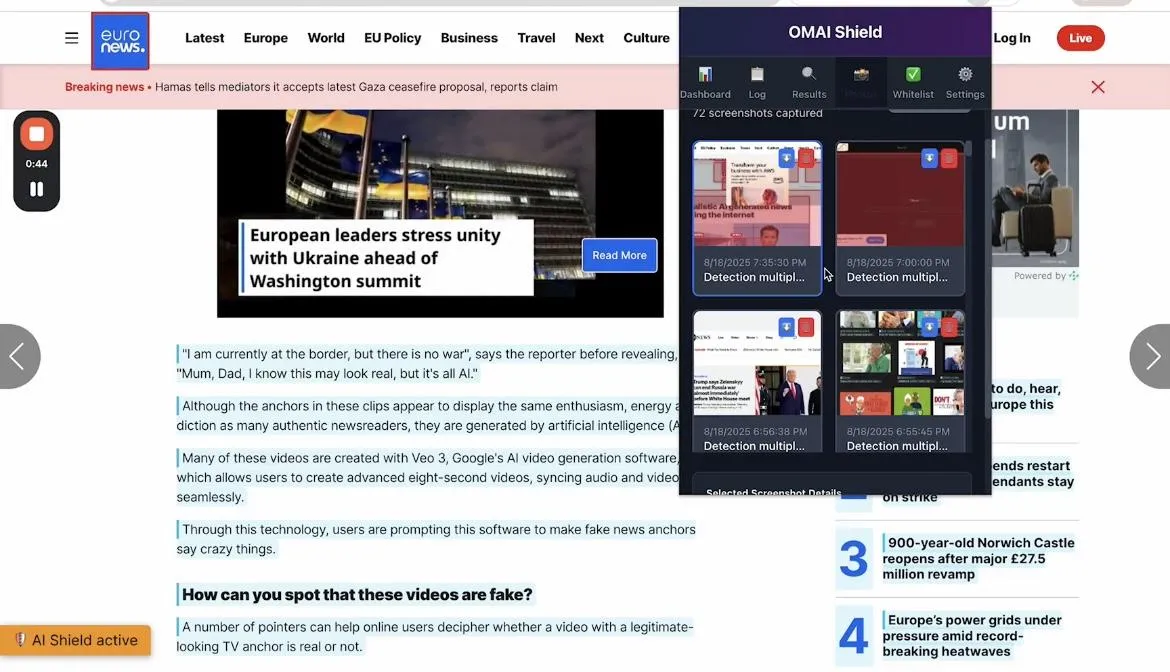Click the '72 screenshots captured' text
Screen dimensions: 1170x672
click(757, 113)
